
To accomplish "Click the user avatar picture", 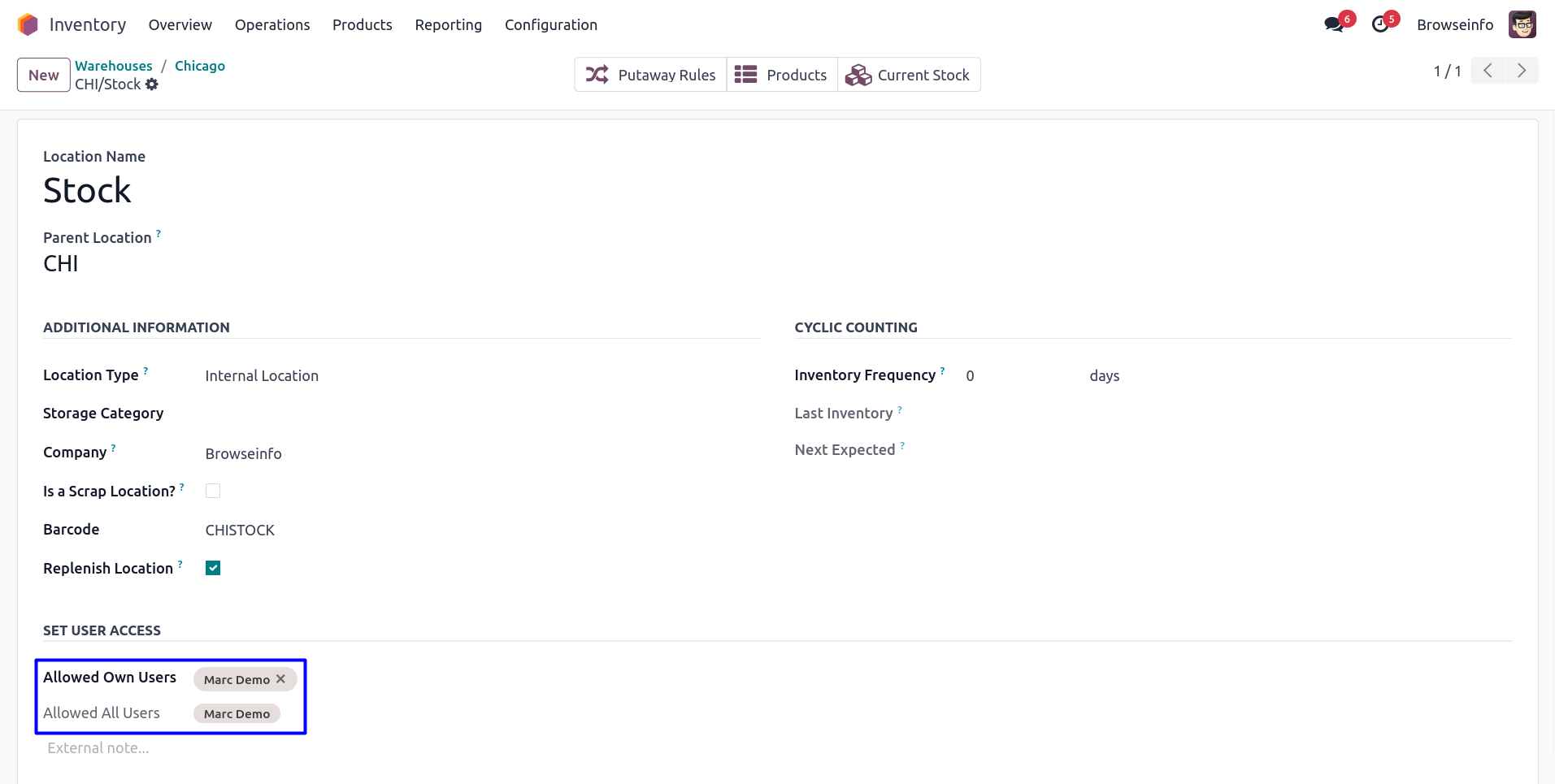I will (1522, 24).
